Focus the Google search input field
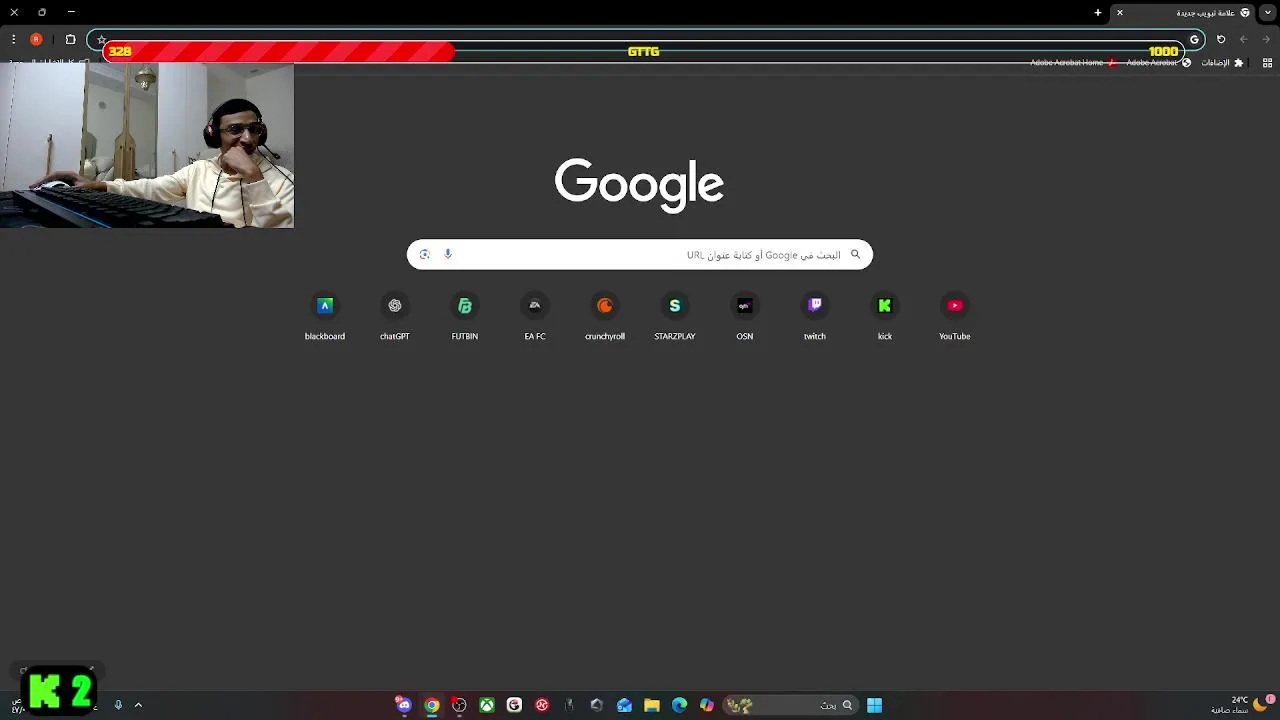The image size is (1280, 720). [x=640, y=255]
